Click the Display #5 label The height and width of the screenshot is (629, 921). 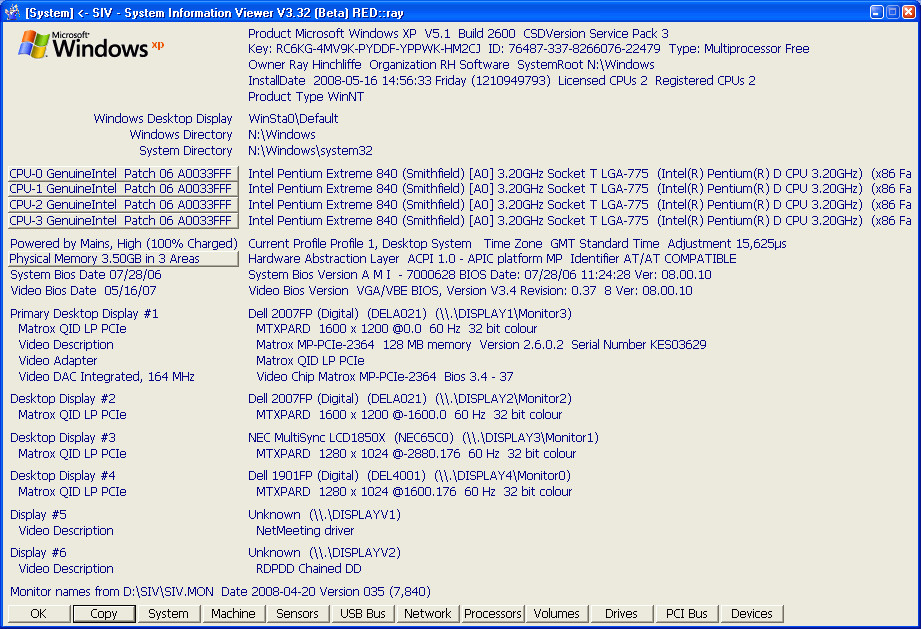[x=38, y=514]
